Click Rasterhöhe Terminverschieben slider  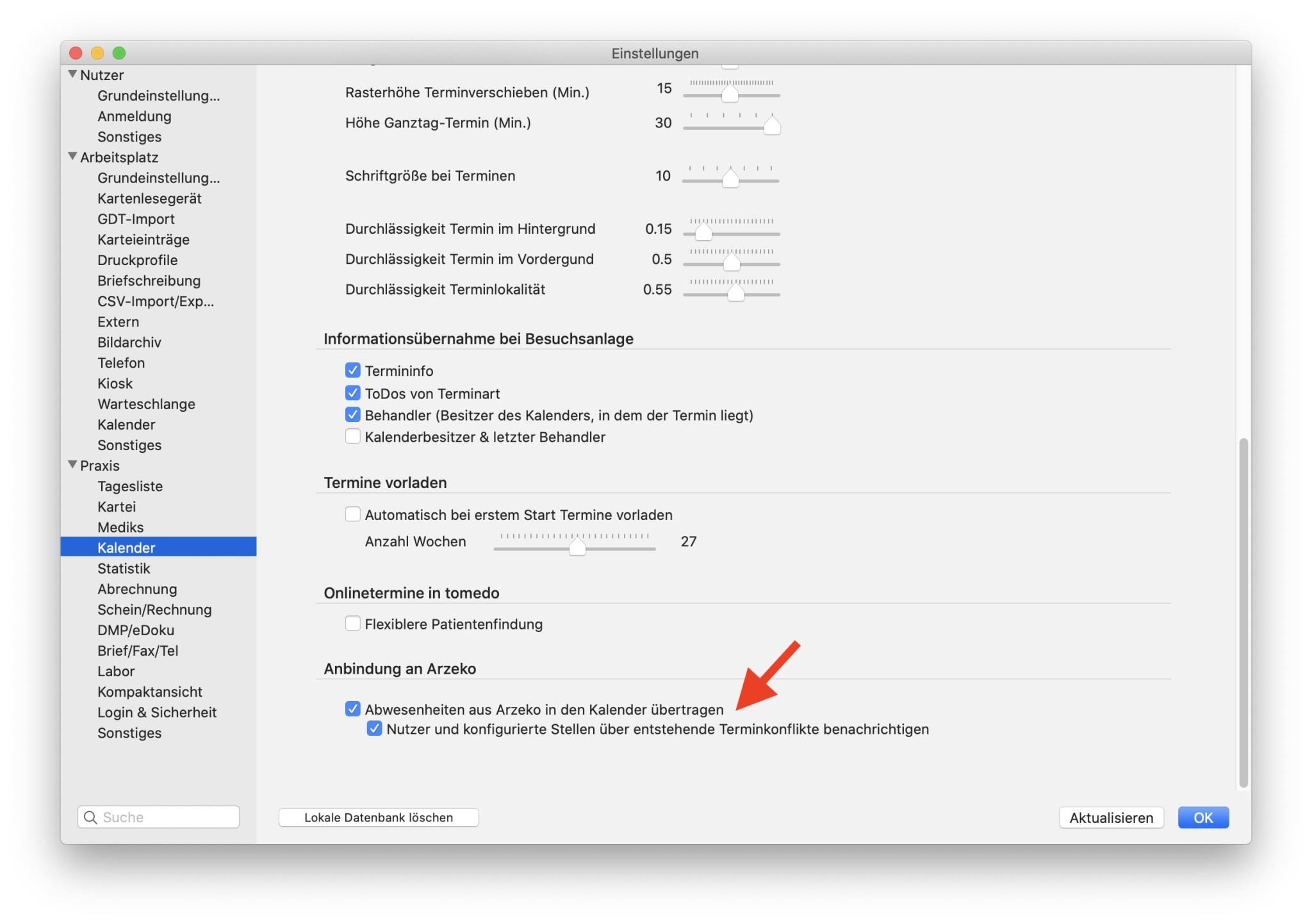(x=731, y=92)
